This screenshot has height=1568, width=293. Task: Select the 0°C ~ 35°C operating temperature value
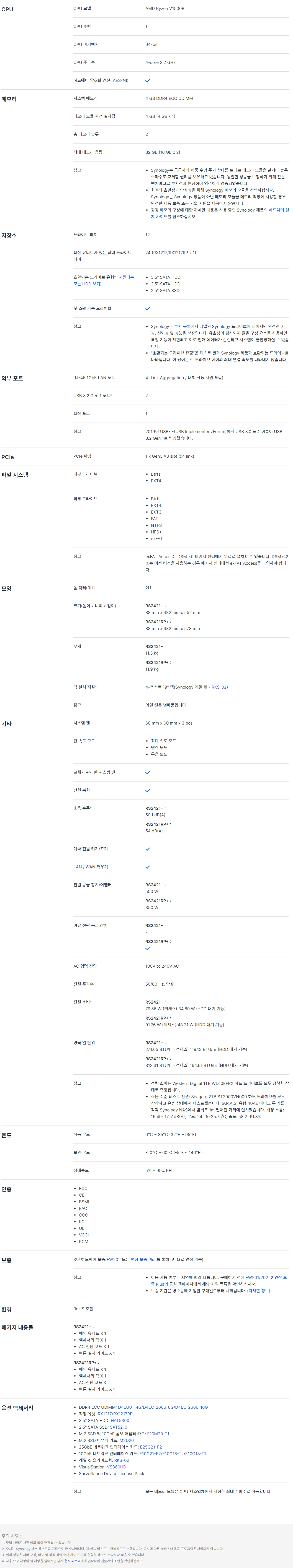point(171,1135)
